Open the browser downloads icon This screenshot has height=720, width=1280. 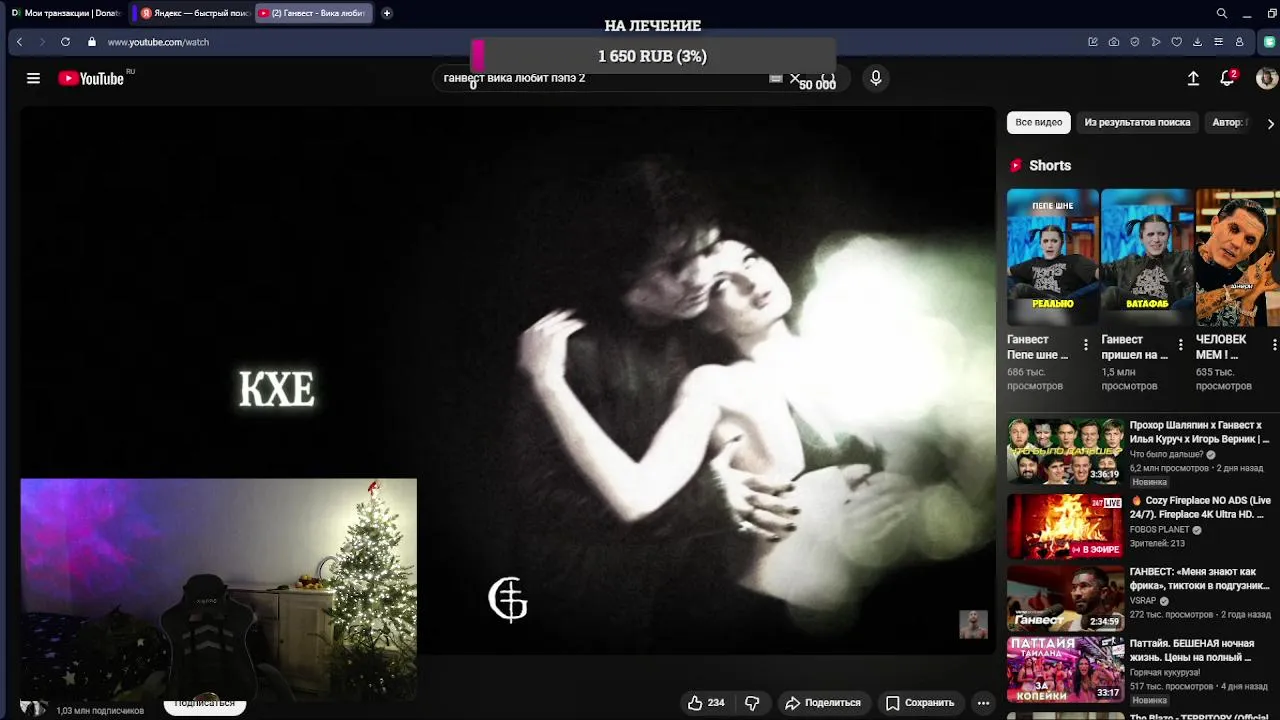click(1198, 42)
